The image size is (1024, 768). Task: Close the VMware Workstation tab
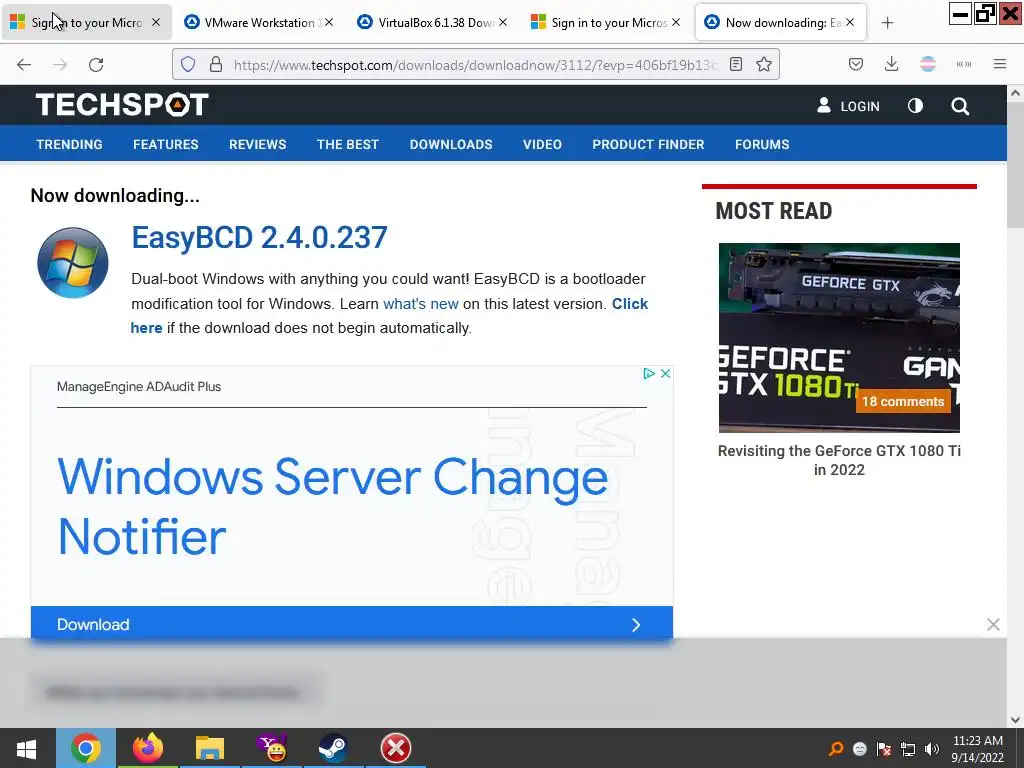329,22
